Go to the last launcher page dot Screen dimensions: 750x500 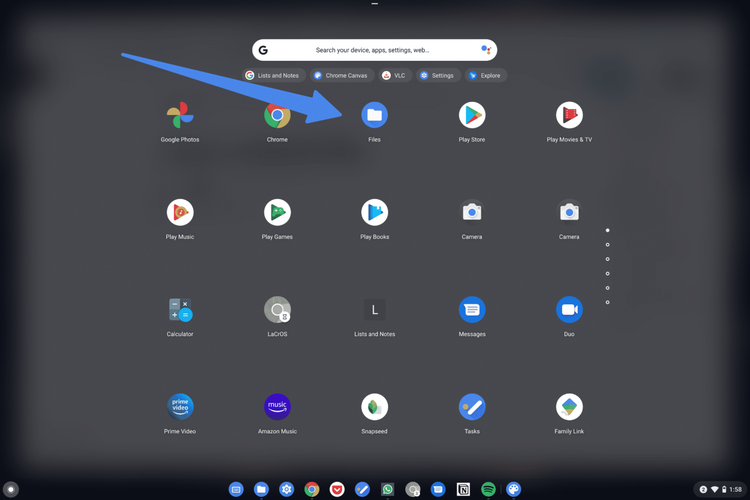pos(607,302)
